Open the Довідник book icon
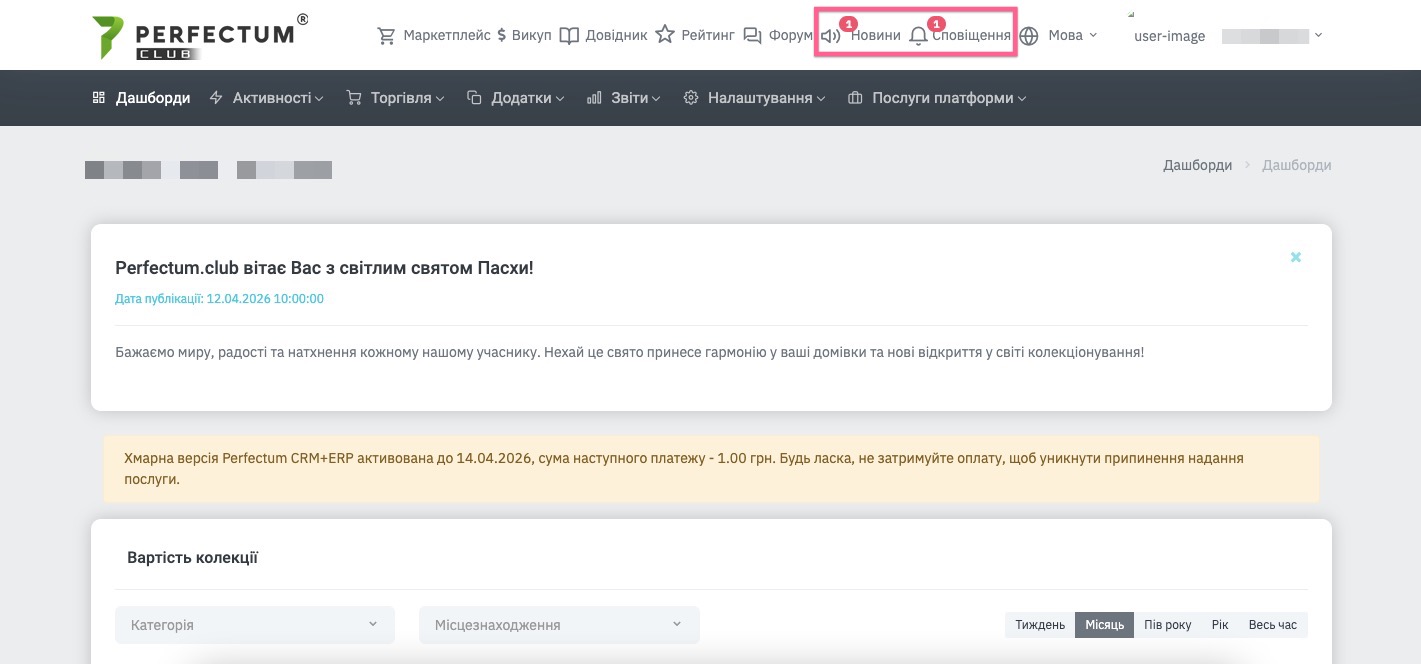1421x664 pixels. 569,36
